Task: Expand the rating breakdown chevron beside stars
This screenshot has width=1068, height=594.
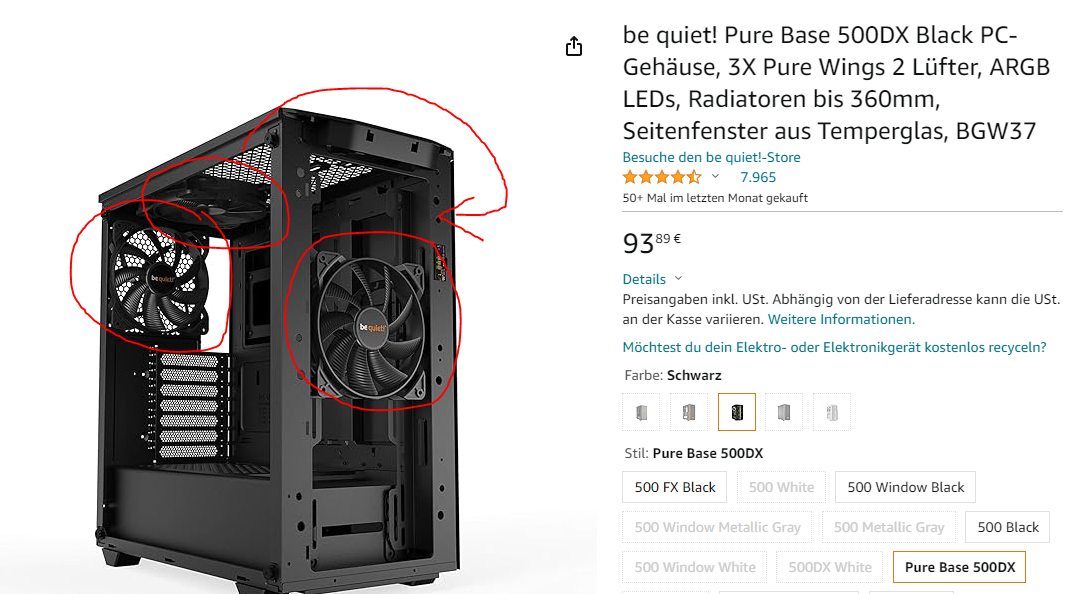Action: pos(715,176)
